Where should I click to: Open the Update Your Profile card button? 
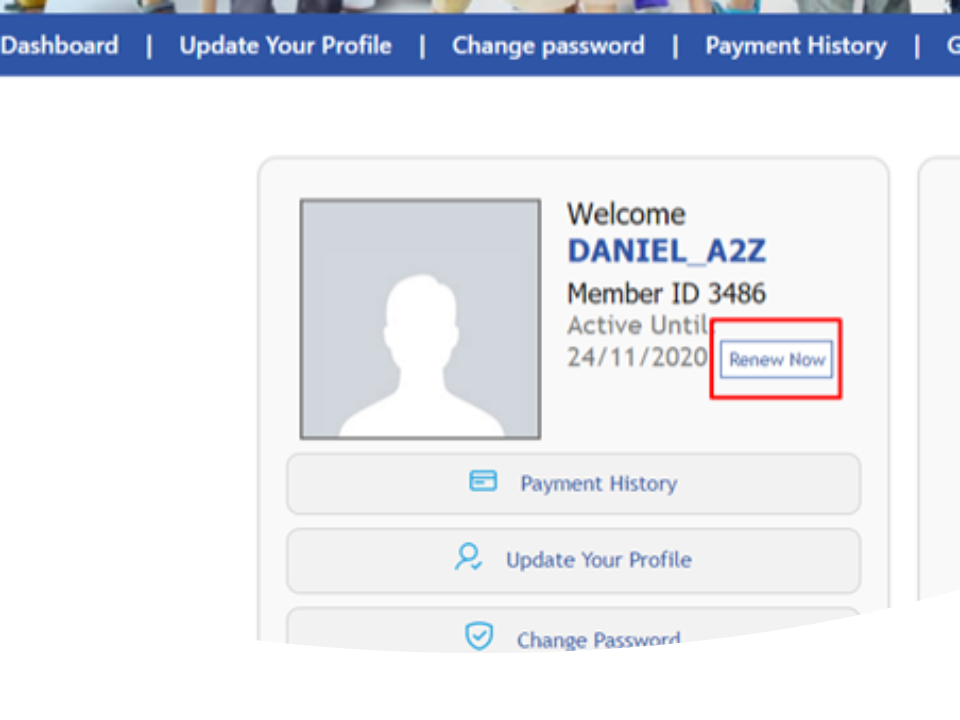click(574, 561)
